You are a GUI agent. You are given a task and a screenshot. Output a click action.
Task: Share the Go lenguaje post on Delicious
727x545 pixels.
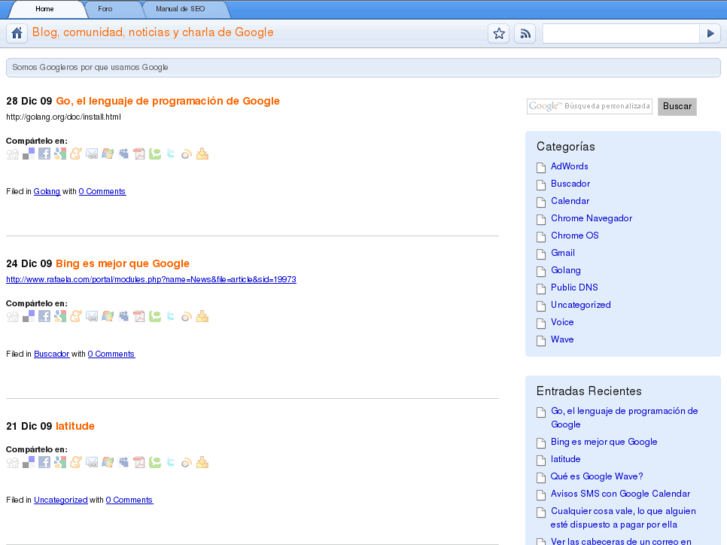tap(29, 154)
